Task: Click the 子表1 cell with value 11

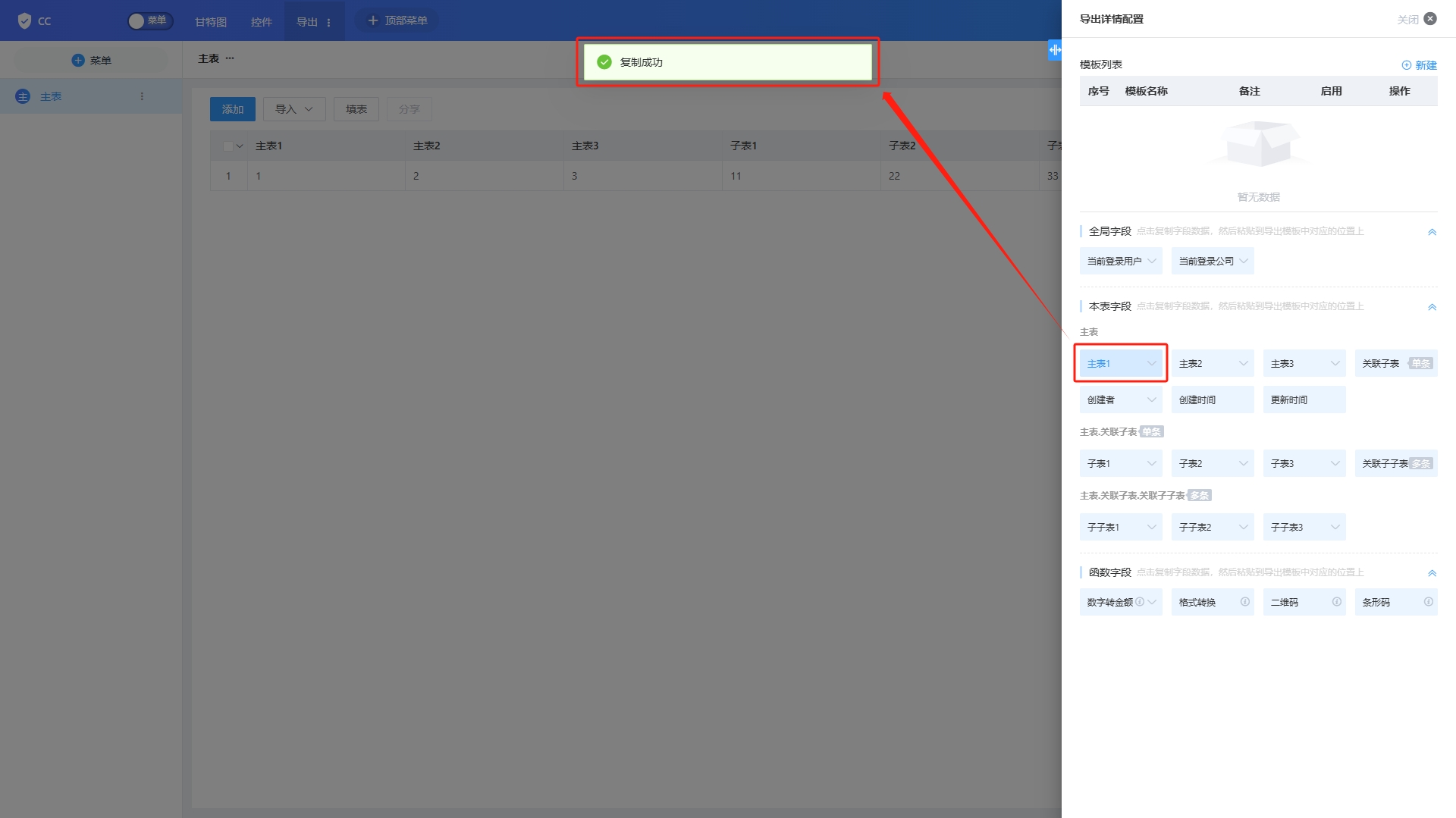Action: pyautogui.click(x=802, y=175)
